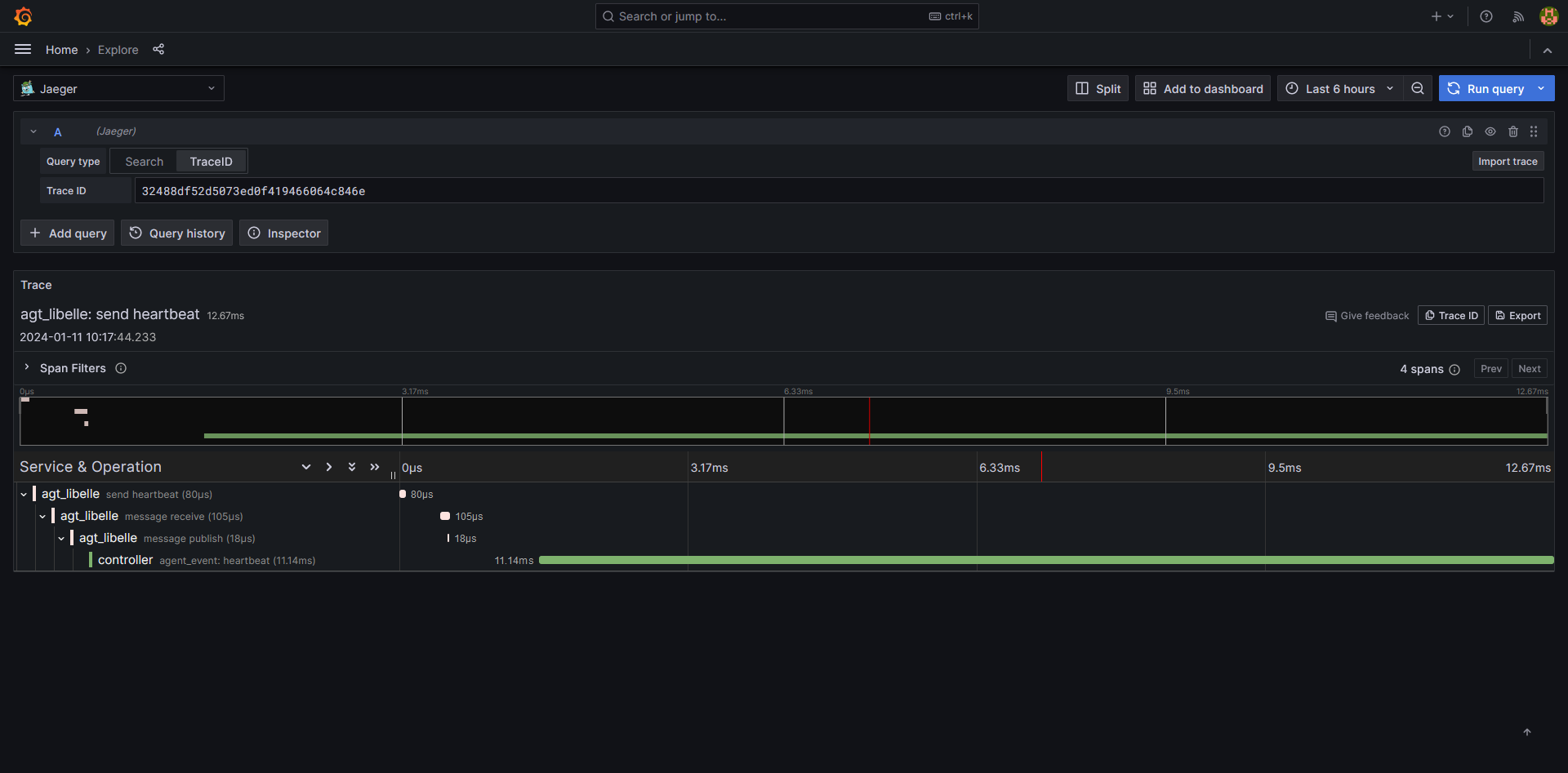Open the Jaeger data source dropdown
1568x773 pixels.
click(x=119, y=89)
